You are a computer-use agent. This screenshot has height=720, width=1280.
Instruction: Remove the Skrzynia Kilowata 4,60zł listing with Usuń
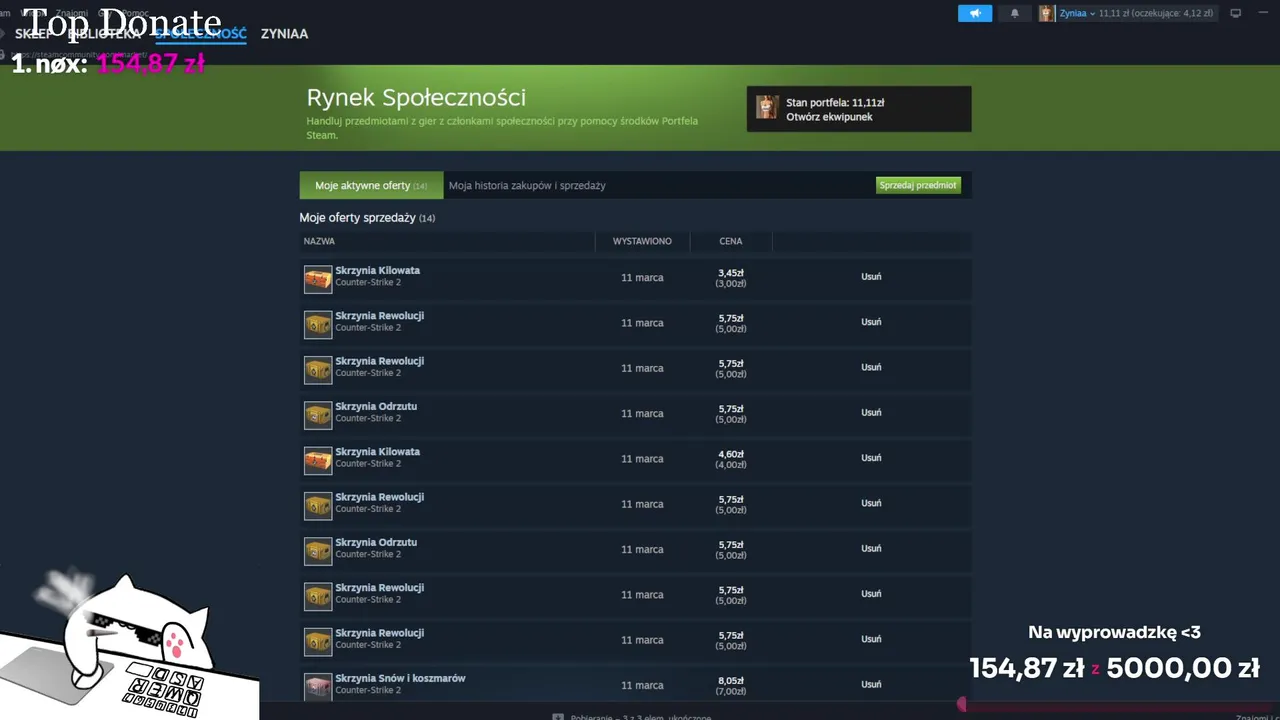tap(871, 458)
